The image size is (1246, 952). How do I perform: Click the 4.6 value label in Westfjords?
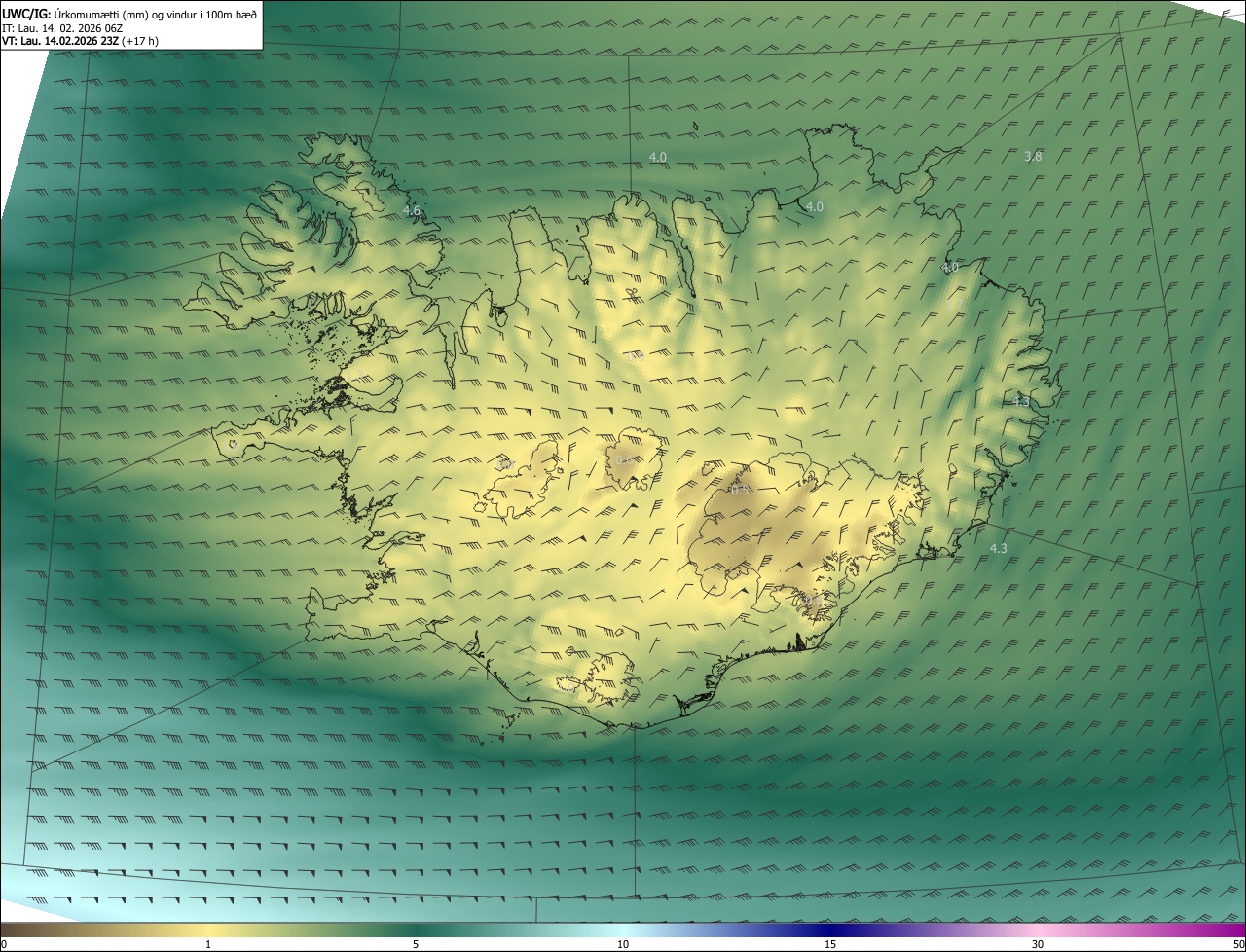(x=412, y=210)
